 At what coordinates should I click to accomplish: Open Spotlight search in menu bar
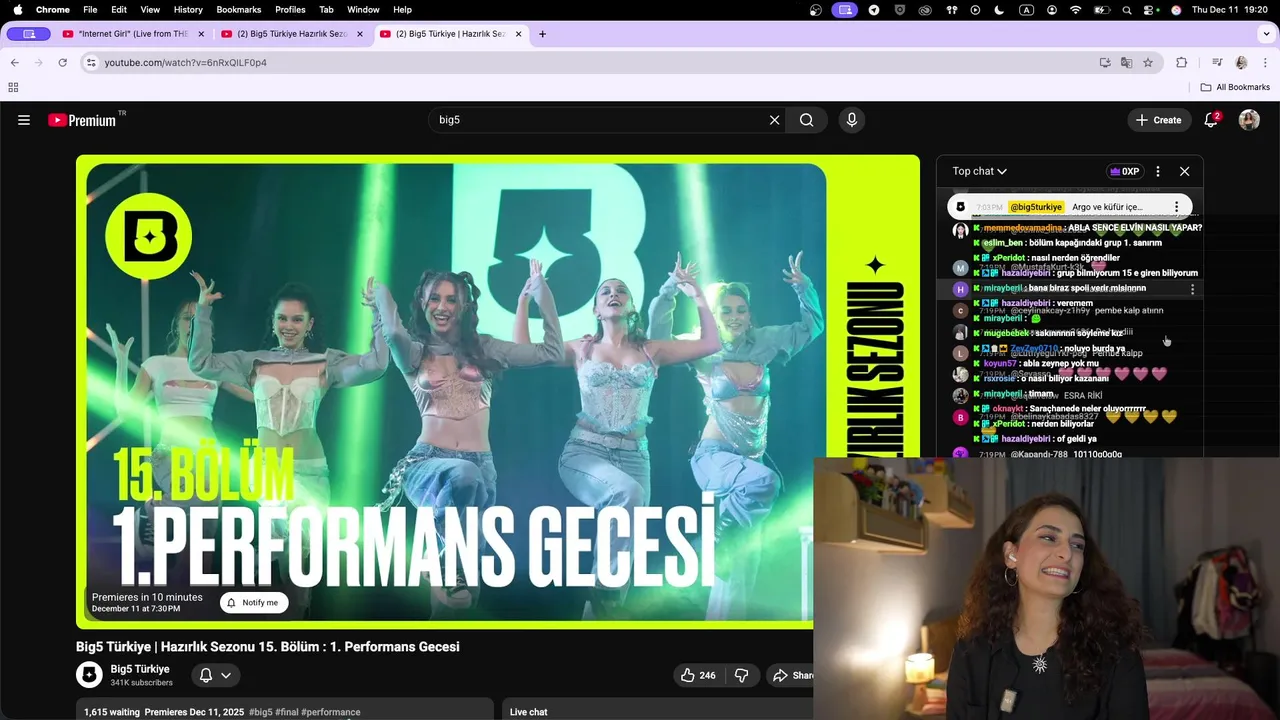(x=1127, y=9)
